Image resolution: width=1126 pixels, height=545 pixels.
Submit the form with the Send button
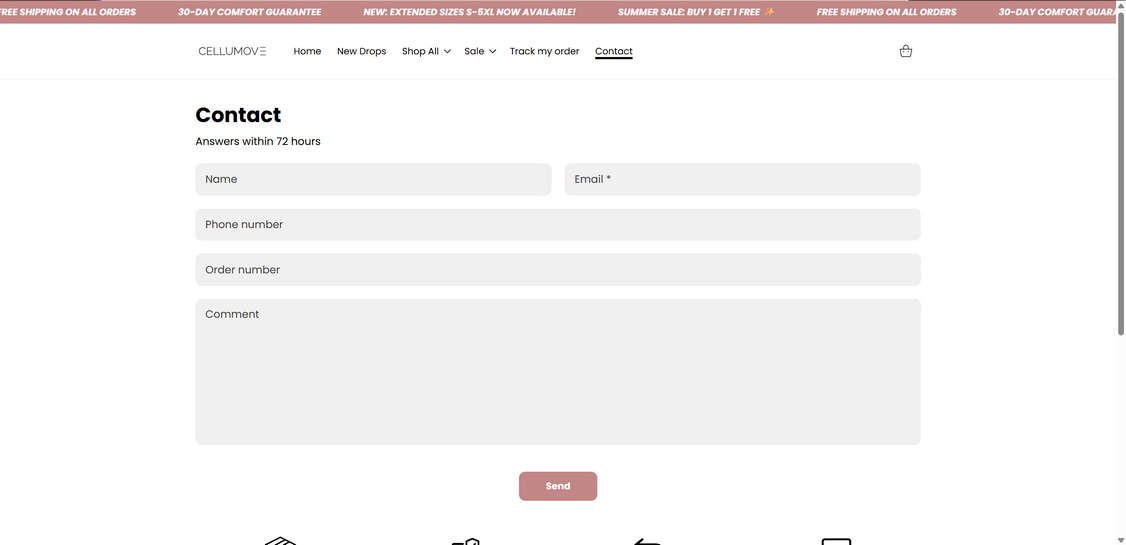point(558,486)
